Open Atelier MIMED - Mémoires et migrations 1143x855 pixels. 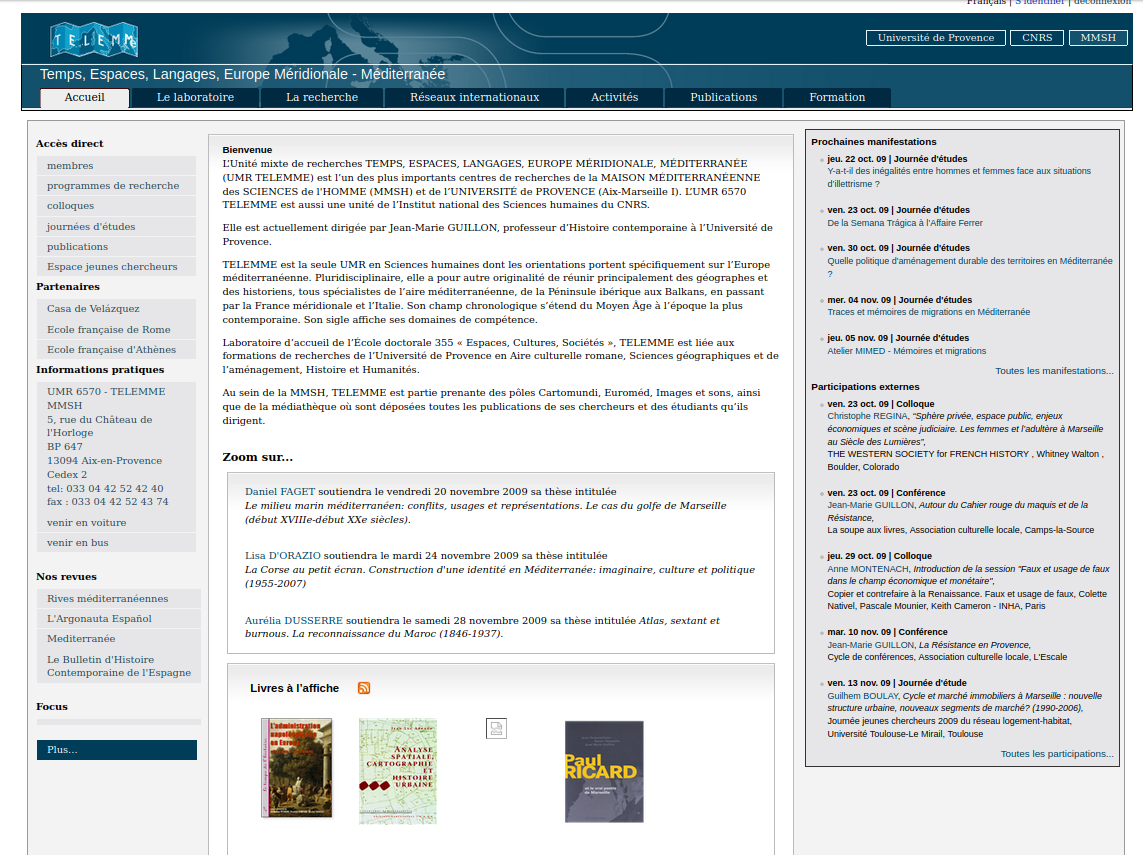[907, 351]
